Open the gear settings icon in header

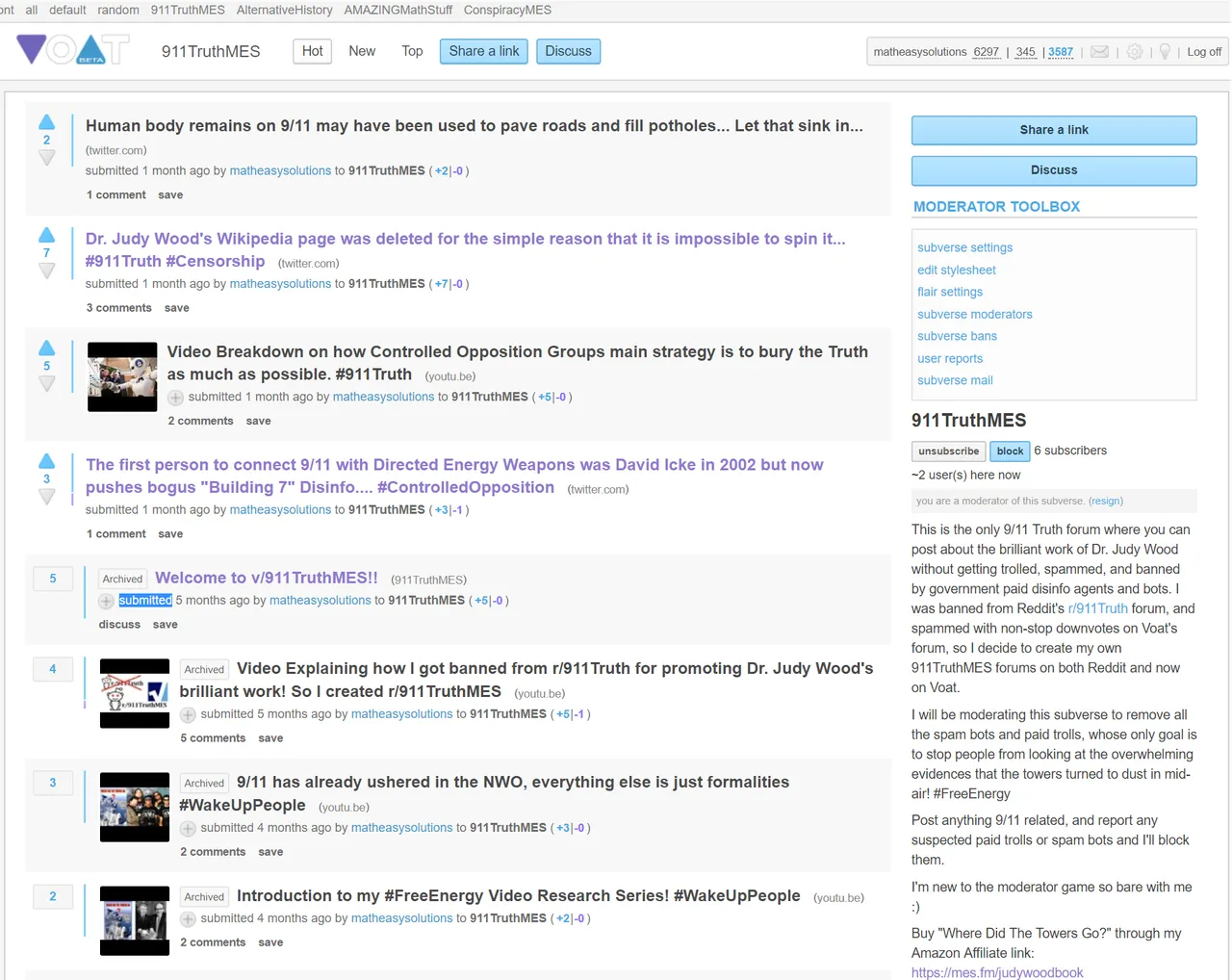point(1135,52)
